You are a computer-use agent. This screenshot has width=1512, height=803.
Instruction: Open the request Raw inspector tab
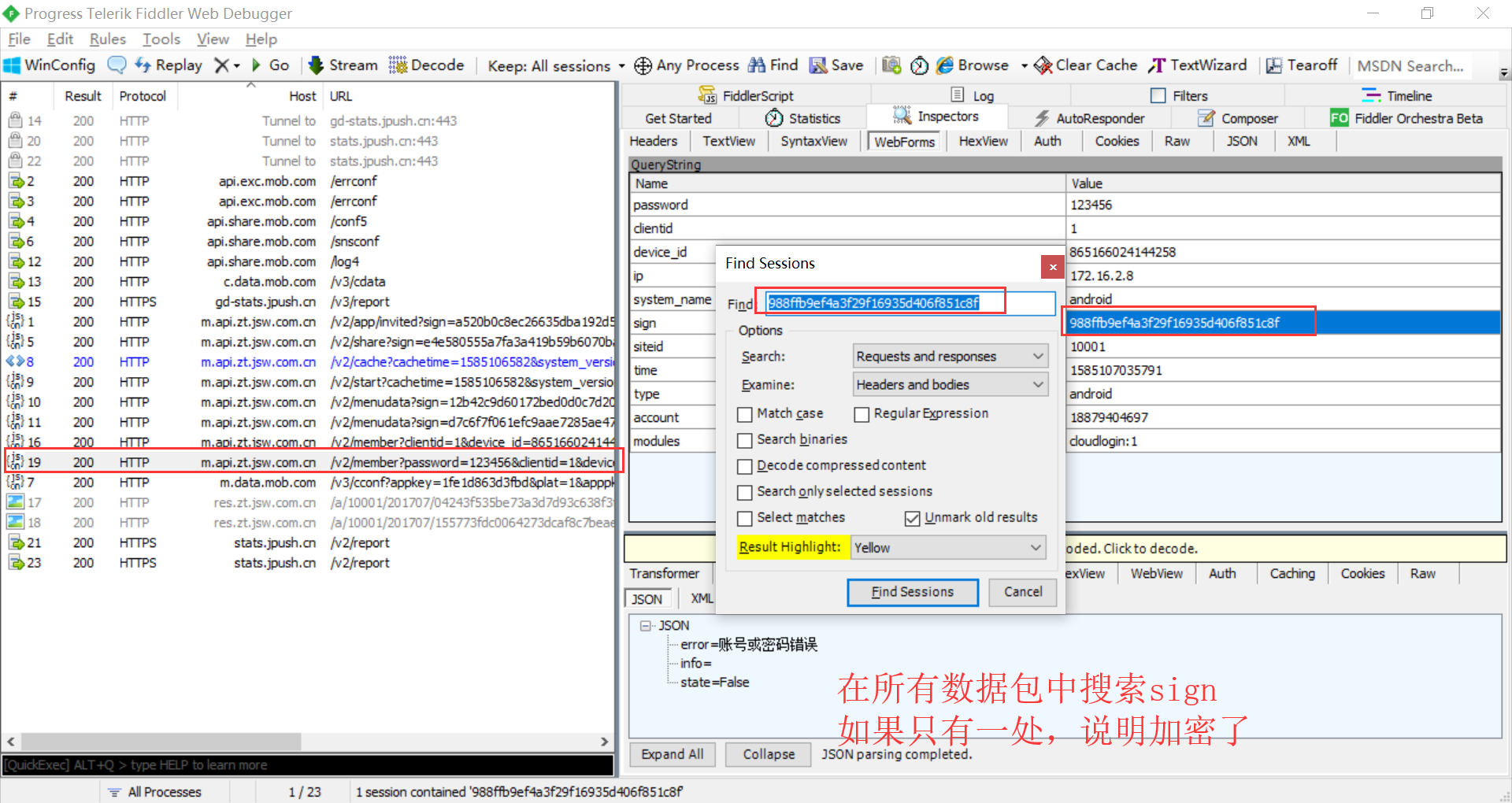[1177, 142]
